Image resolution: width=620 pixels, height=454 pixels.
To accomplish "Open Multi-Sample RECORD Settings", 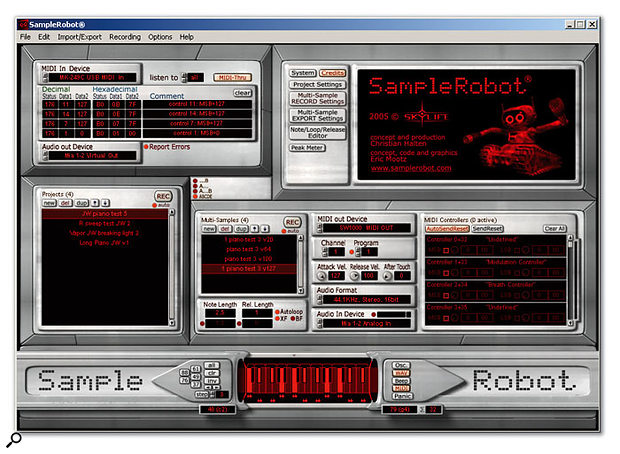I will click(x=318, y=98).
